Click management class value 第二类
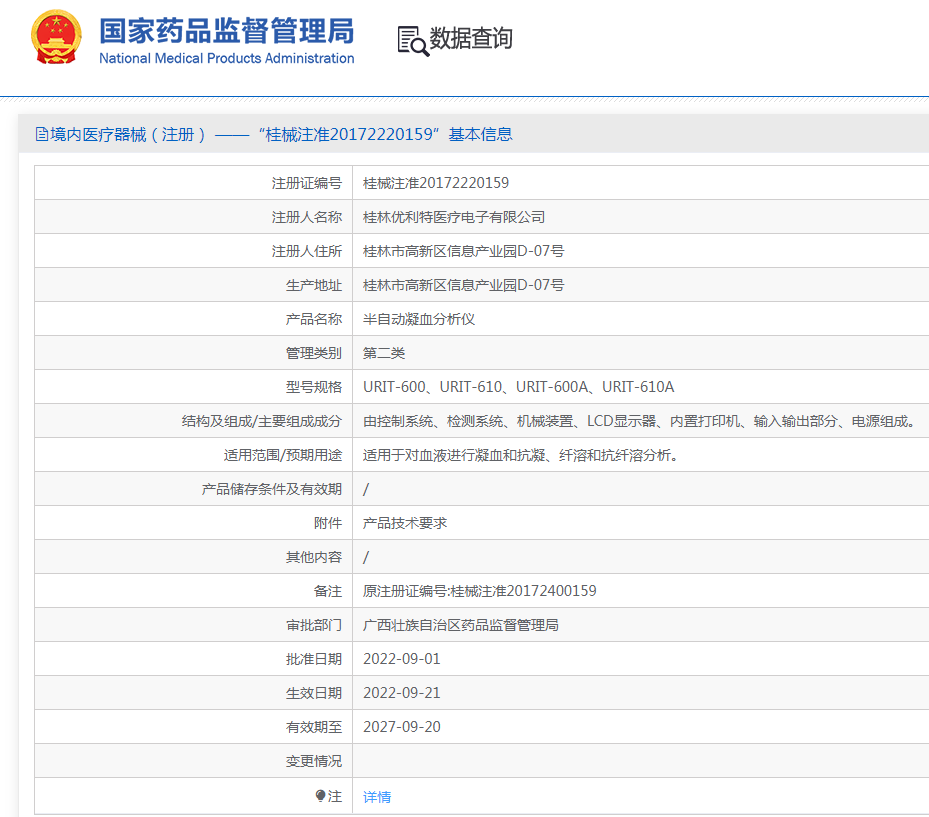 [x=384, y=353]
